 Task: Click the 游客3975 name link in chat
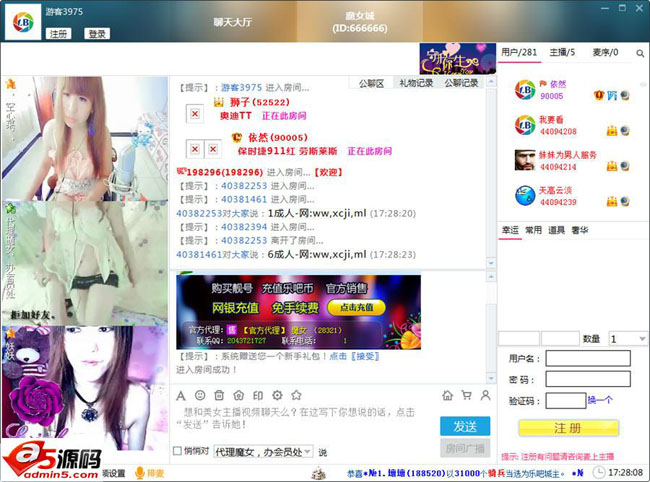tap(242, 87)
